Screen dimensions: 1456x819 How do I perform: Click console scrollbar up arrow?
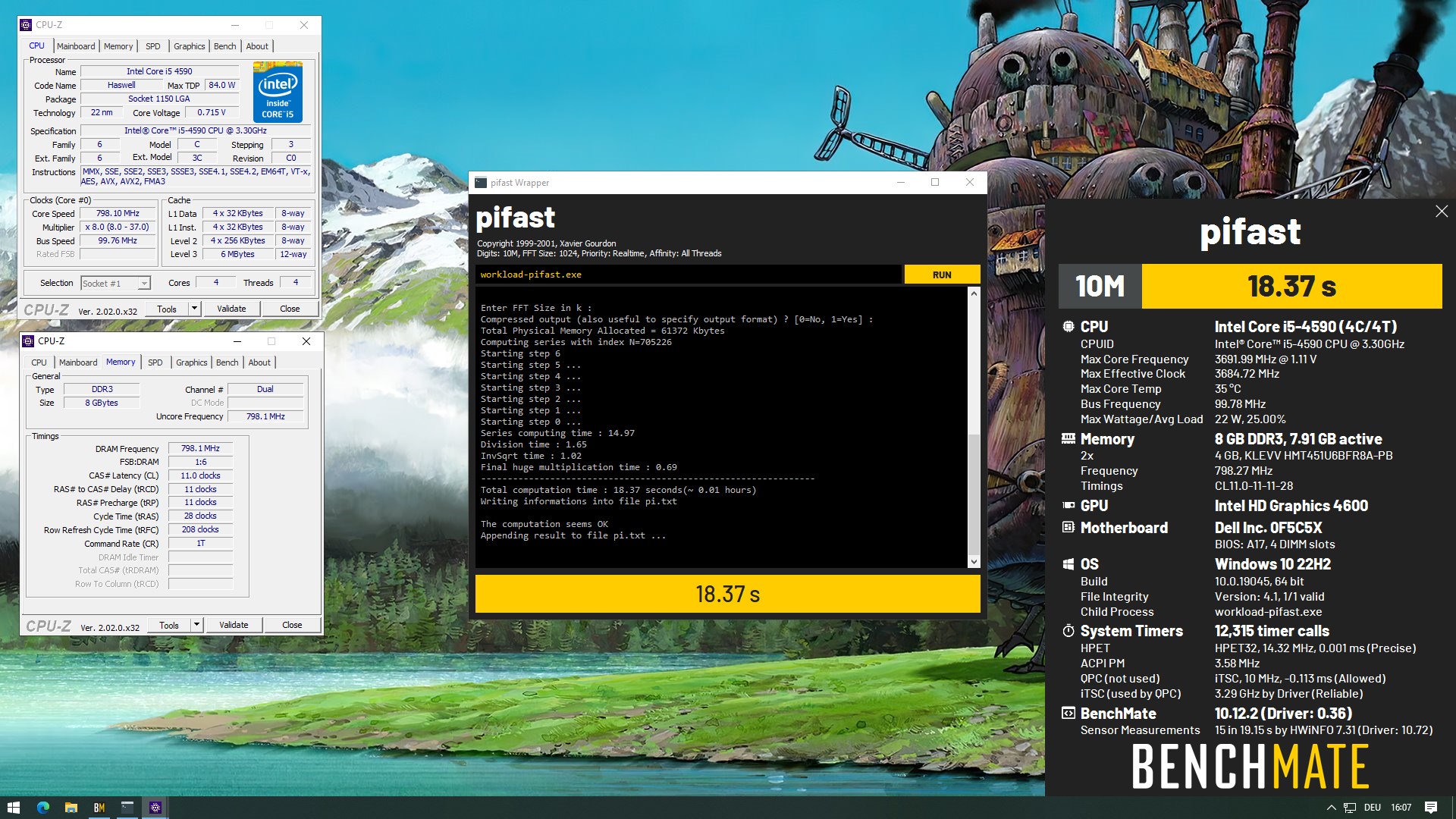pyautogui.click(x=974, y=293)
